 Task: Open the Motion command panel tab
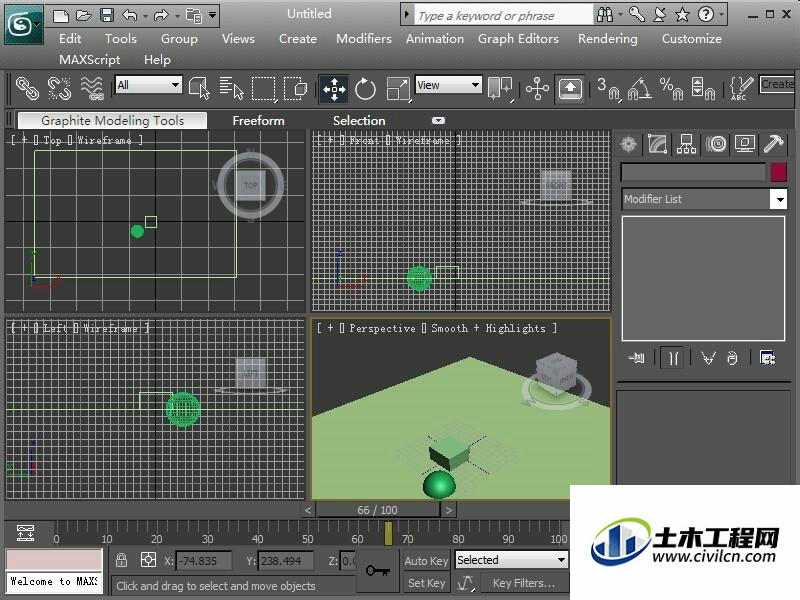coord(716,144)
